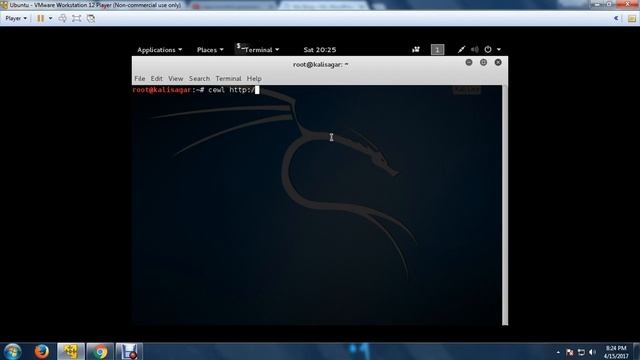
Task: Send Ctrl+Alt+Del to the virtual machine
Action: [x=62, y=18]
